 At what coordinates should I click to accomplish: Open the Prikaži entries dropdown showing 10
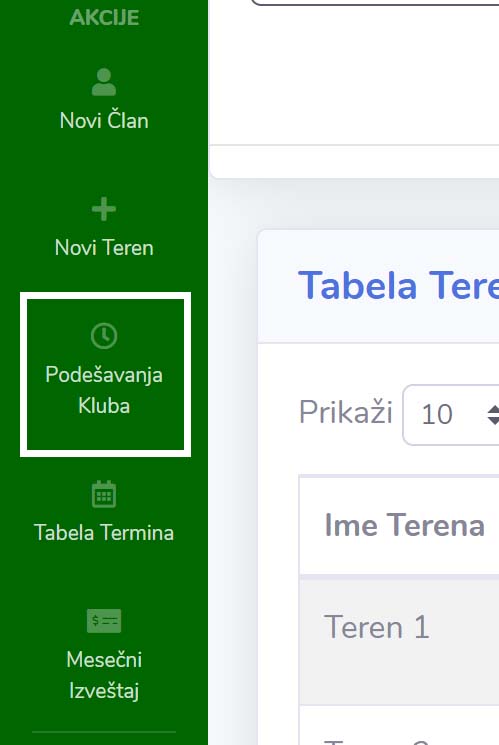[451, 415]
